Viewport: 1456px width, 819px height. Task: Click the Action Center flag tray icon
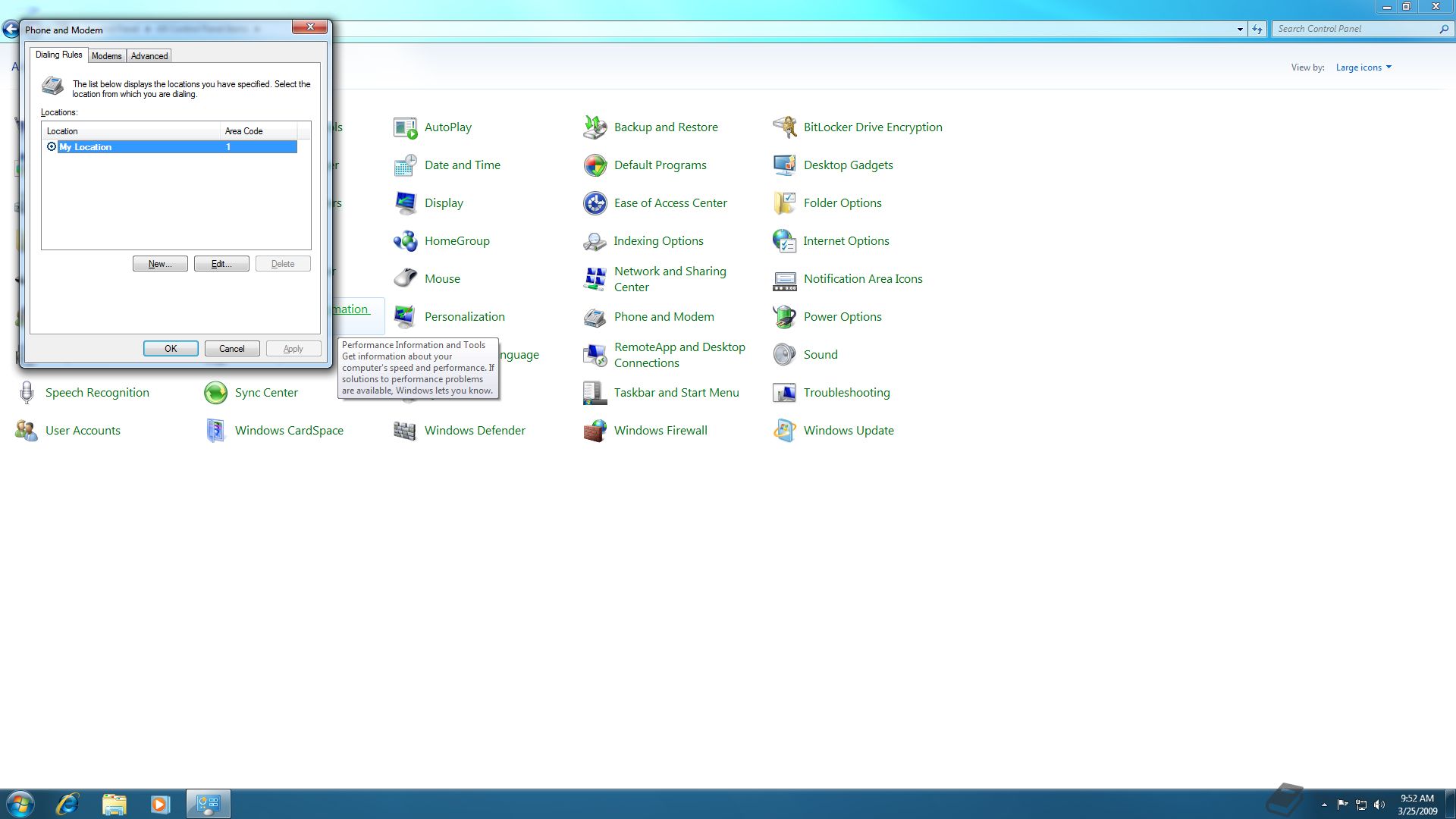pyautogui.click(x=1342, y=805)
